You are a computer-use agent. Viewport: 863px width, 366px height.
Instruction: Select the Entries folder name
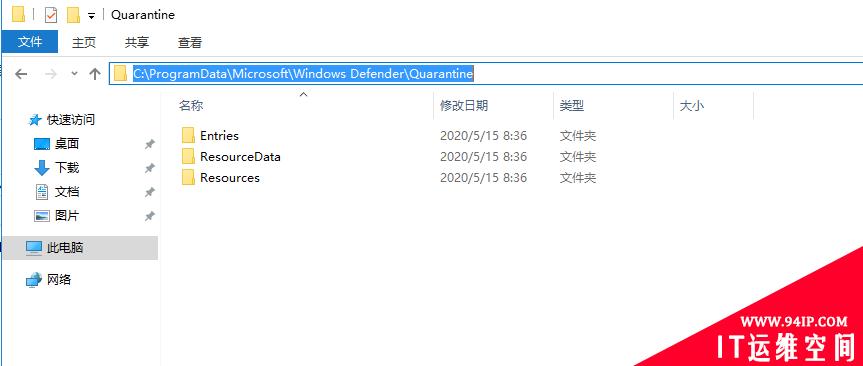click(219, 135)
